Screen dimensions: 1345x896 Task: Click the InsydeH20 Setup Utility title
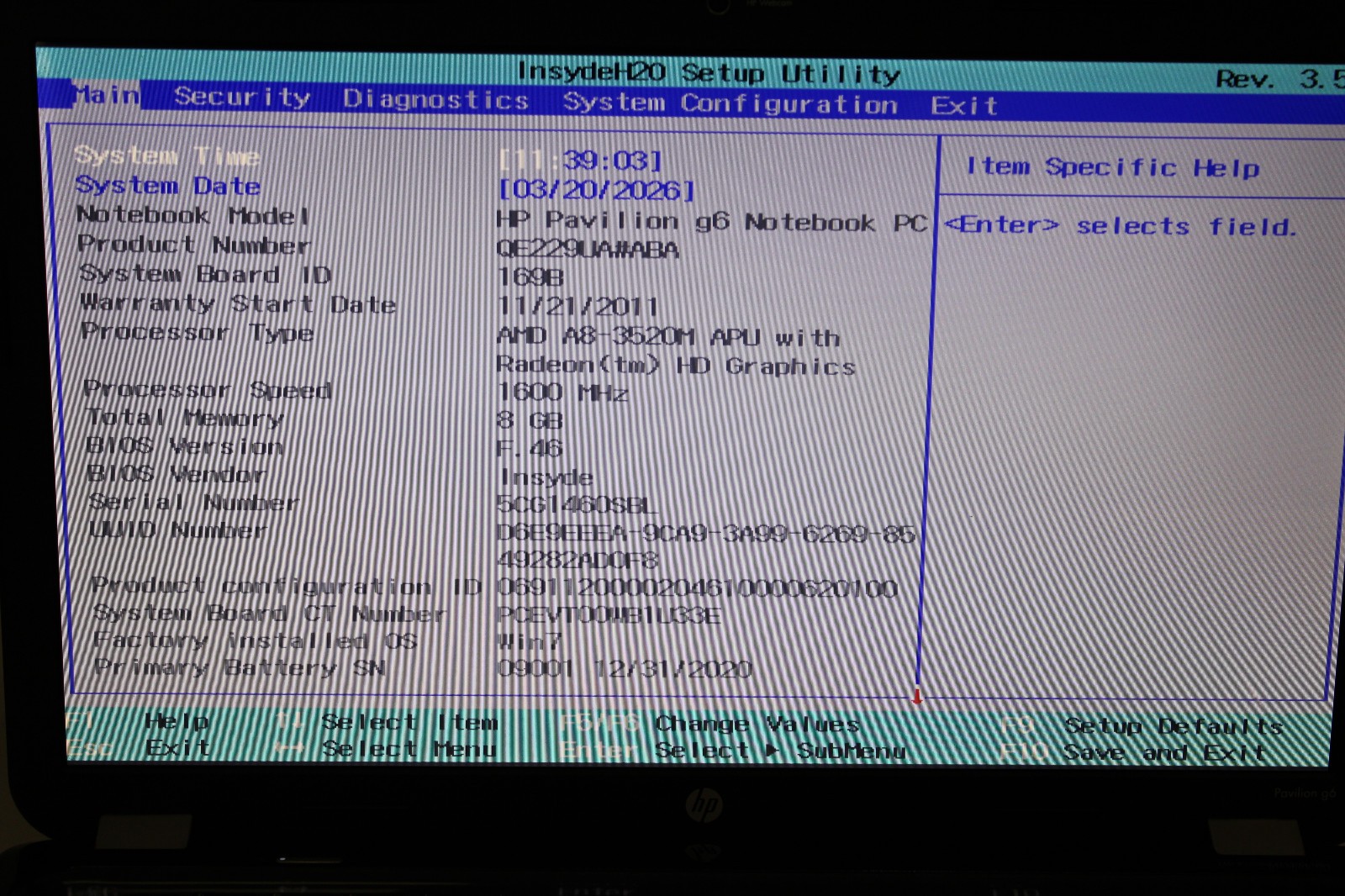click(708, 73)
